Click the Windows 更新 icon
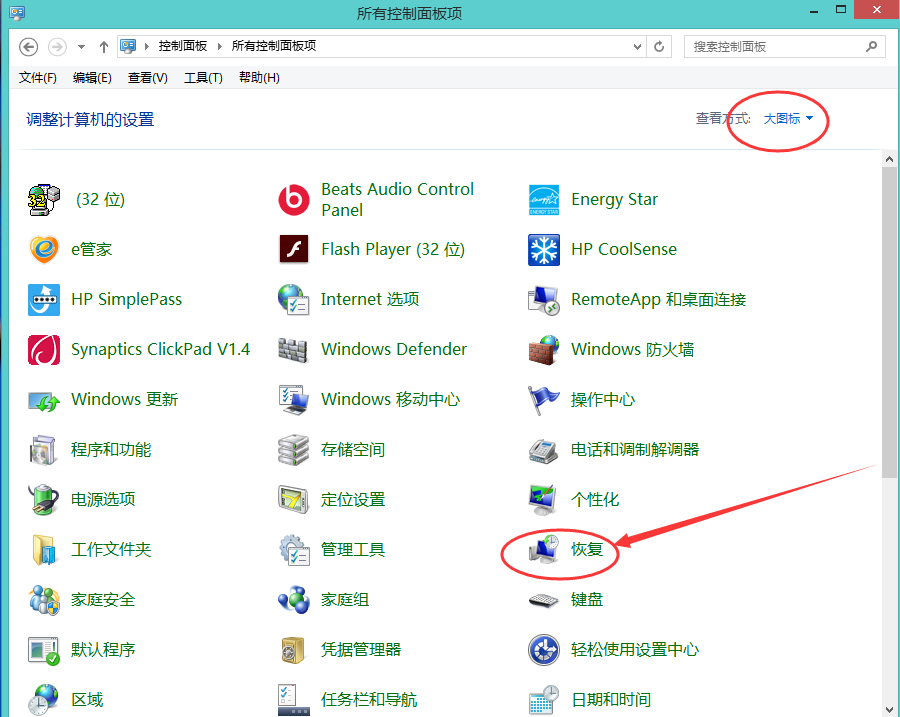The width and height of the screenshot is (900, 717). [44, 400]
